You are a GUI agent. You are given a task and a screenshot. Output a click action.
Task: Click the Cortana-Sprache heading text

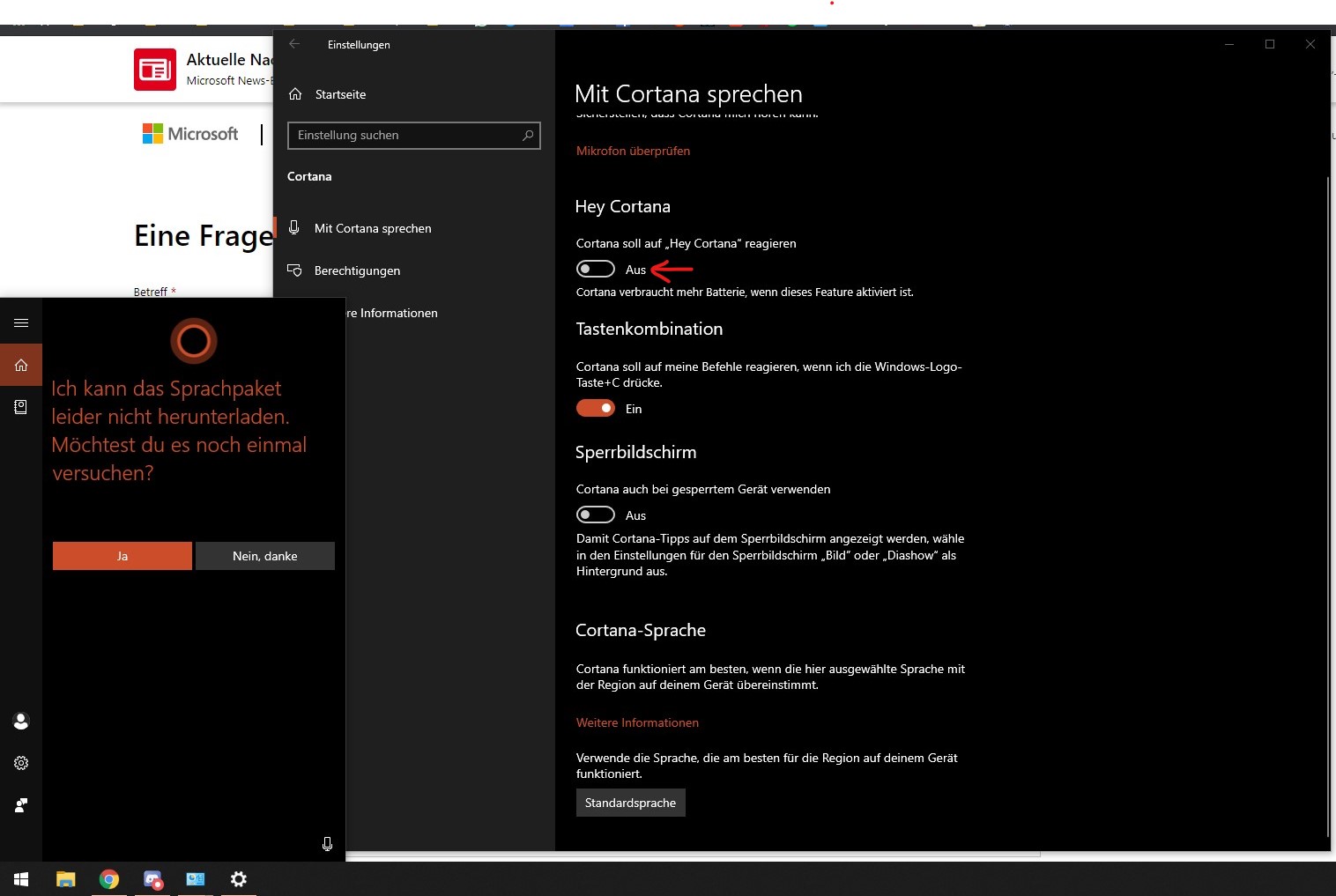pos(641,630)
